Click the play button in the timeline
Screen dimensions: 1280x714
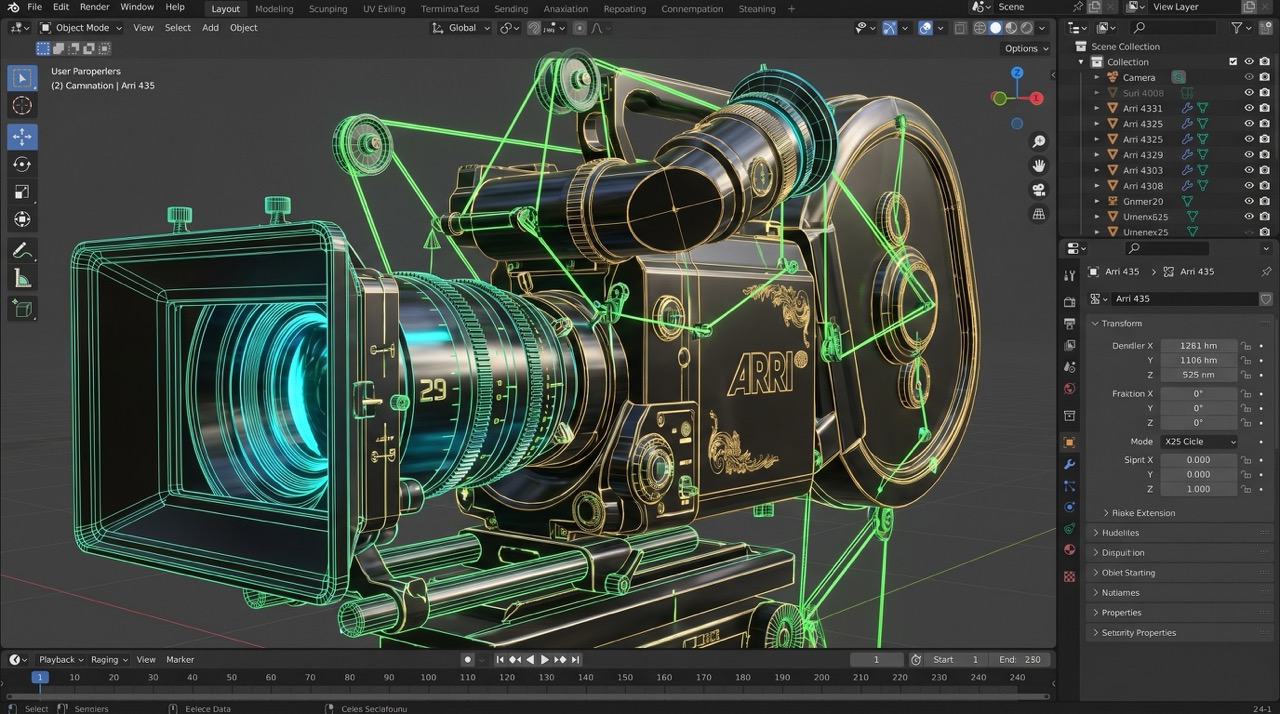pyautogui.click(x=545, y=660)
